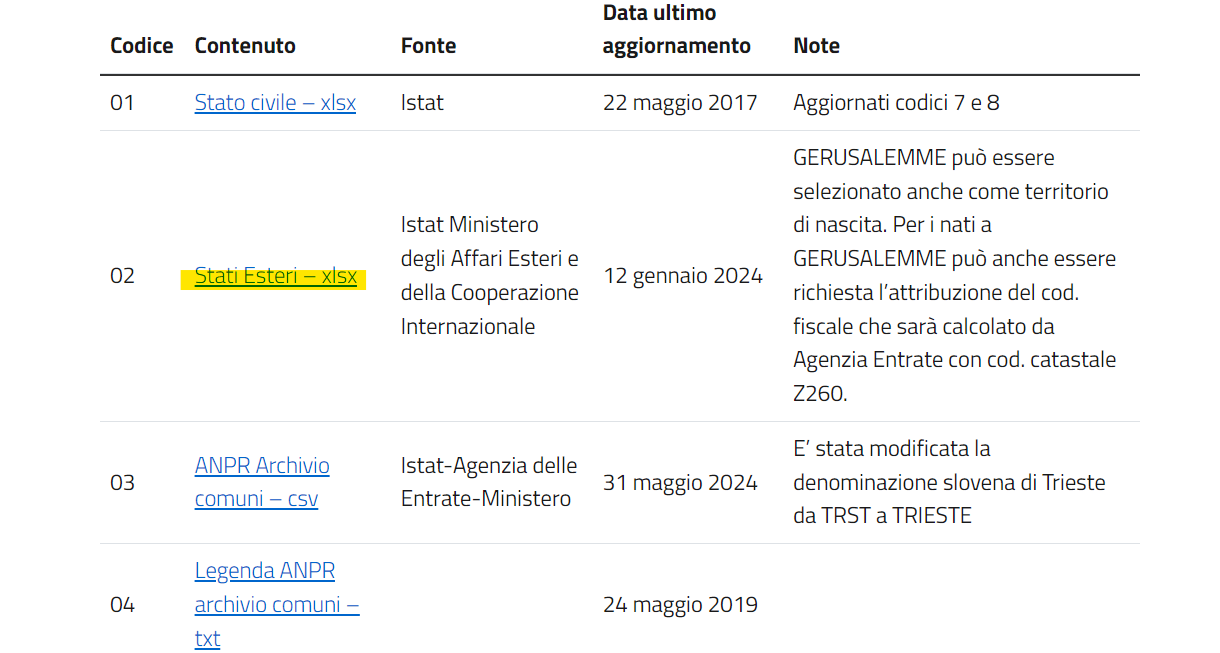Click the Note column header
The height and width of the screenshot is (653, 1220).
tap(816, 46)
